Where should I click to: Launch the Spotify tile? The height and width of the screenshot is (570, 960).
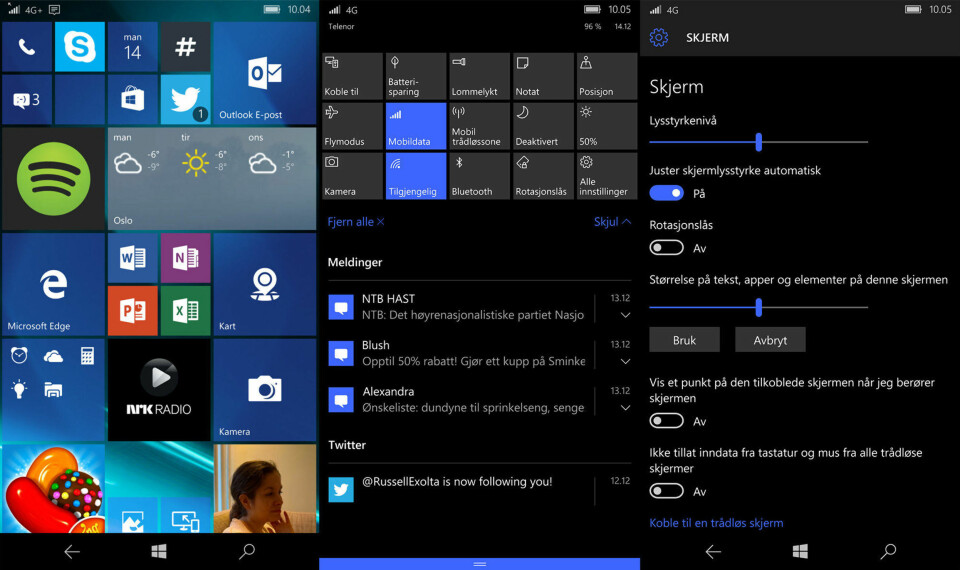(53, 179)
